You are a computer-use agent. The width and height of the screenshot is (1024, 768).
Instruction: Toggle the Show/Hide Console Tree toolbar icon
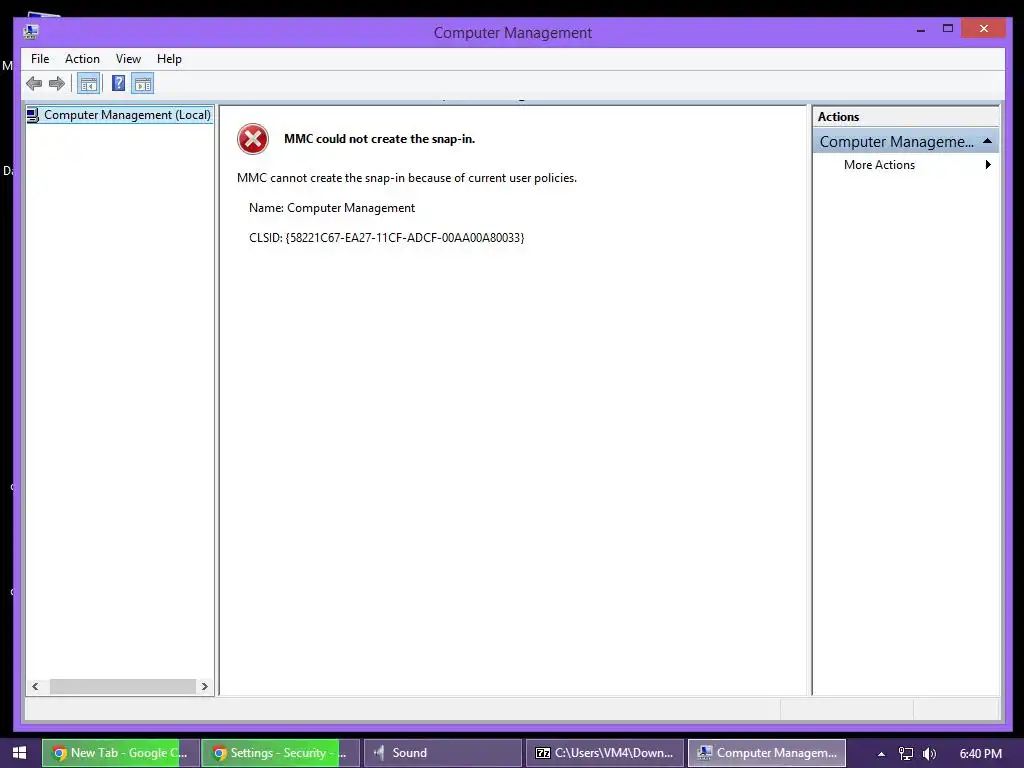(89, 84)
